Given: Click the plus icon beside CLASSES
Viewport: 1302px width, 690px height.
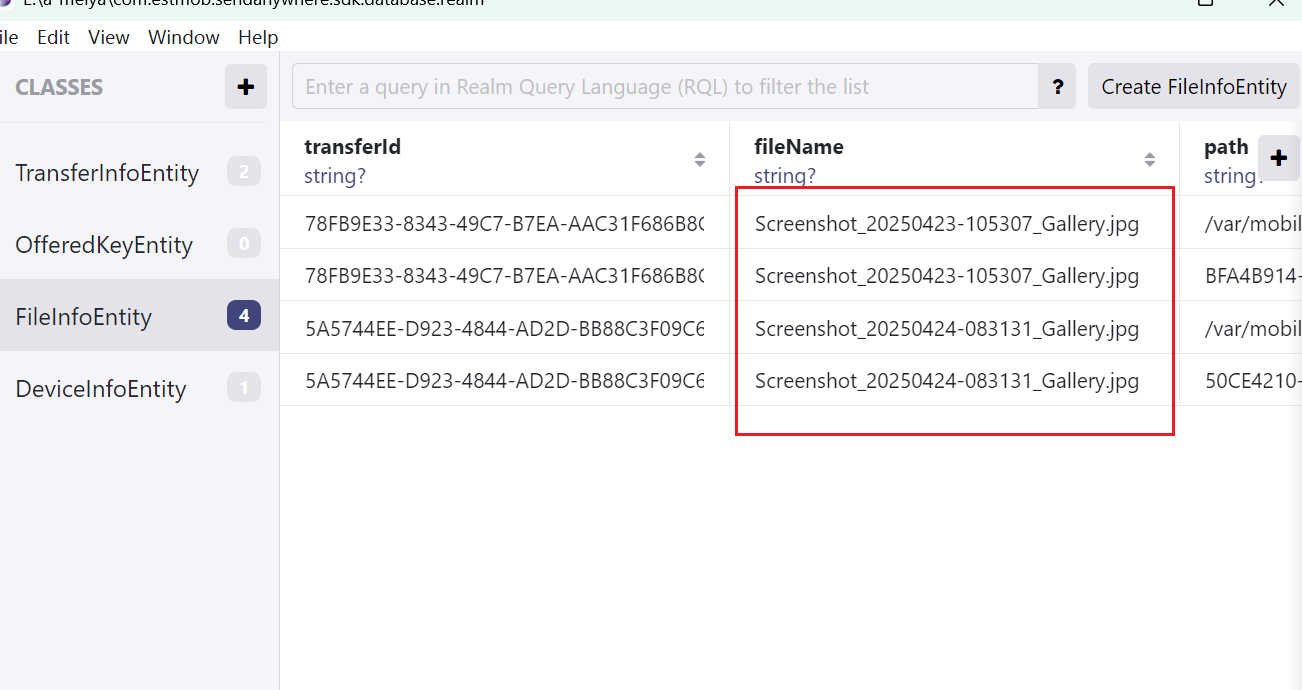Looking at the screenshot, I should point(245,87).
